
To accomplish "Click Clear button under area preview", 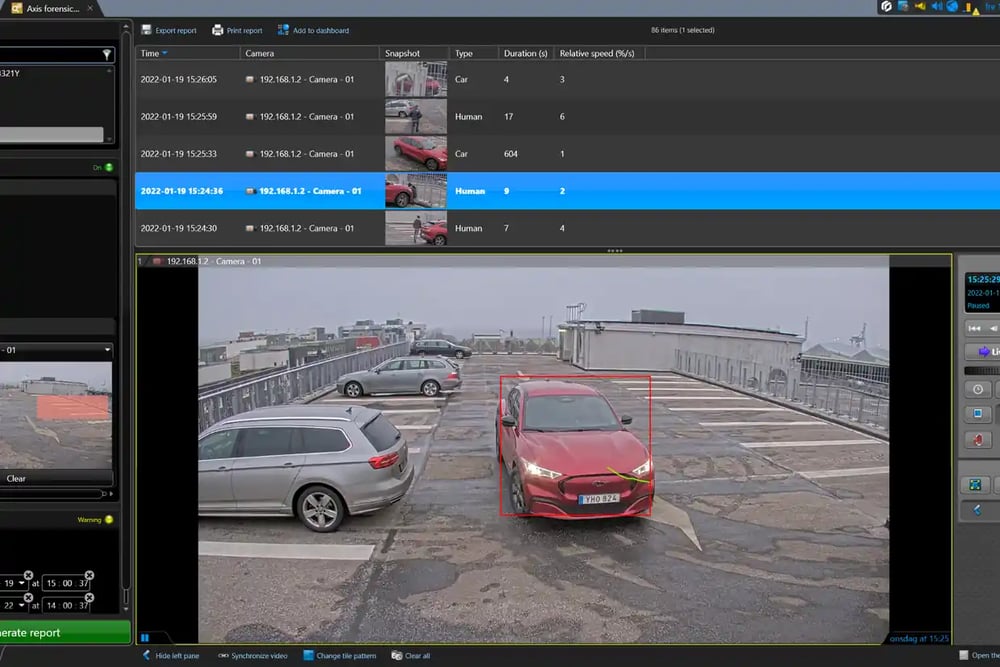I will [x=56, y=478].
